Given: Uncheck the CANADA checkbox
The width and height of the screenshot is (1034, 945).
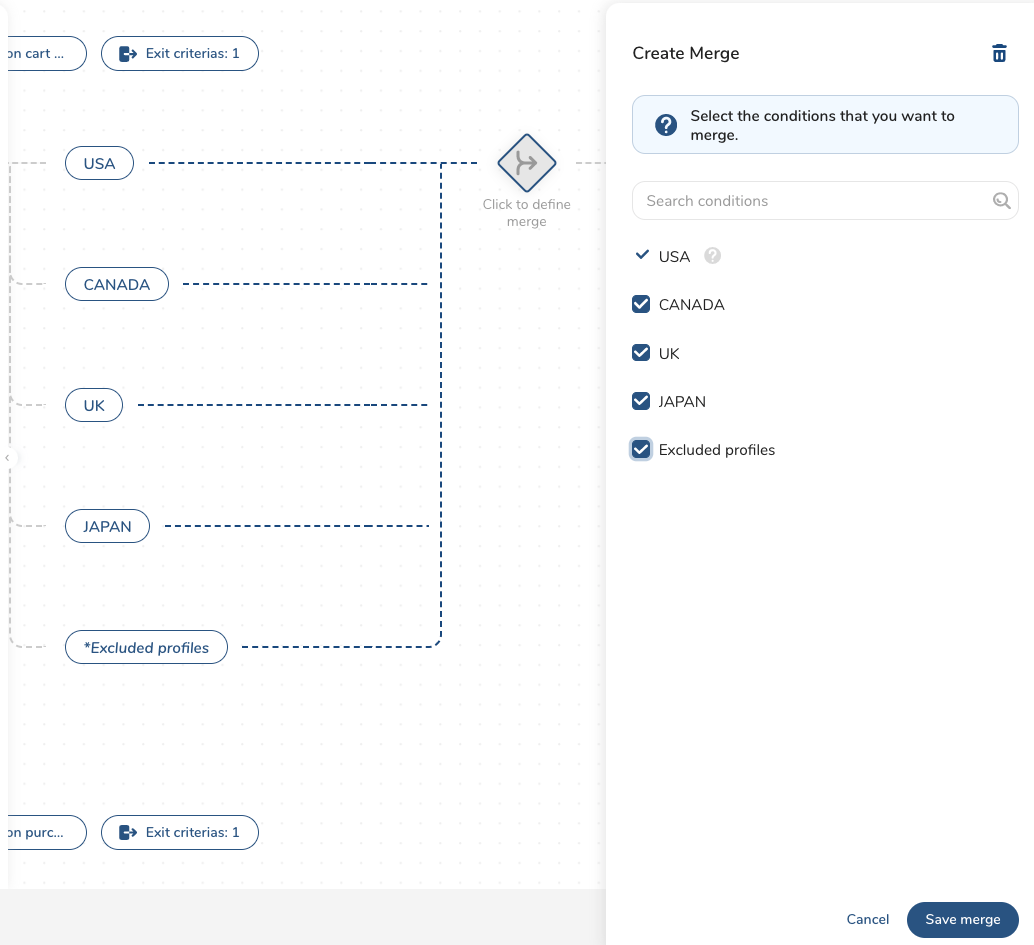Looking at the screenshot, I should (x=642, y=305).
